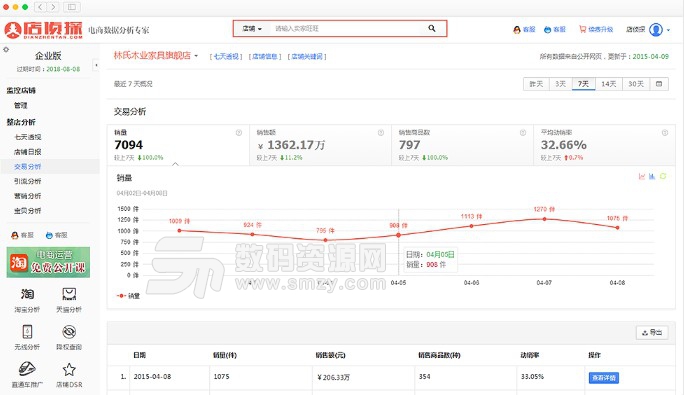Click the gear icon above 企业版

(6, 50)
